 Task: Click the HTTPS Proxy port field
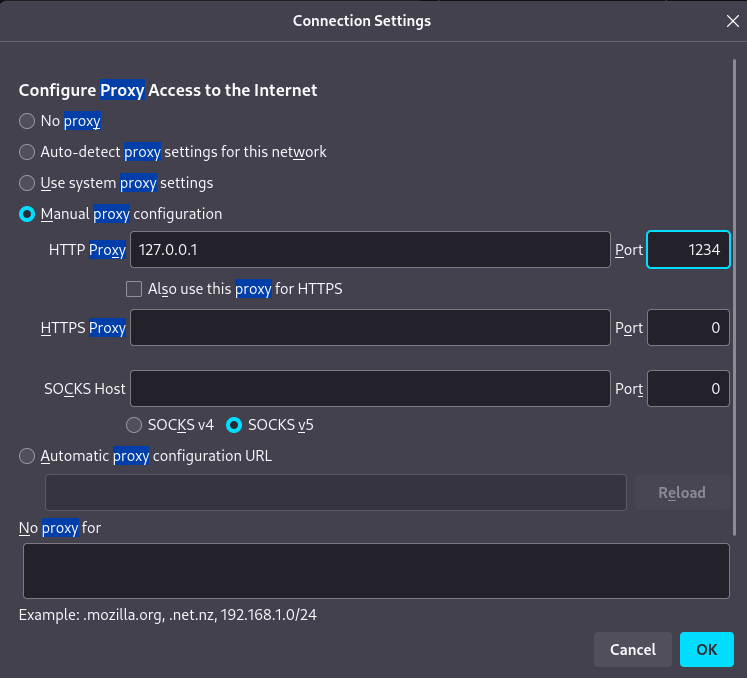tap(688, 328)
